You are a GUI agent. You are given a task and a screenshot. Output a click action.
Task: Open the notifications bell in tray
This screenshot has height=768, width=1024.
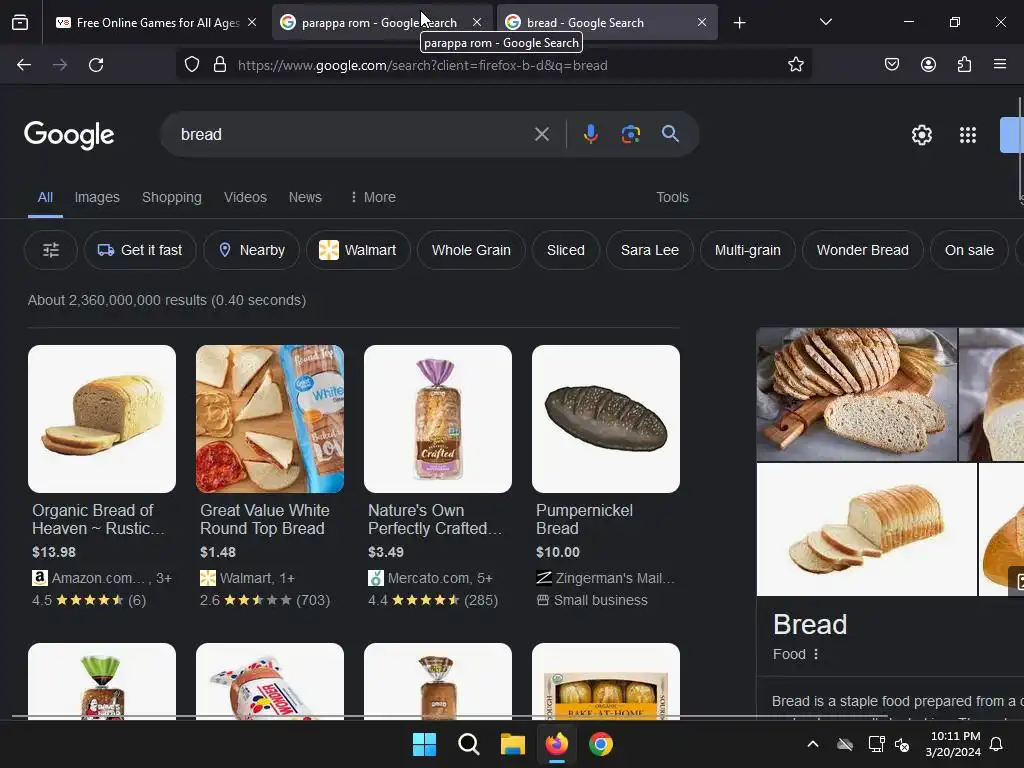click(x=997, y=744)
